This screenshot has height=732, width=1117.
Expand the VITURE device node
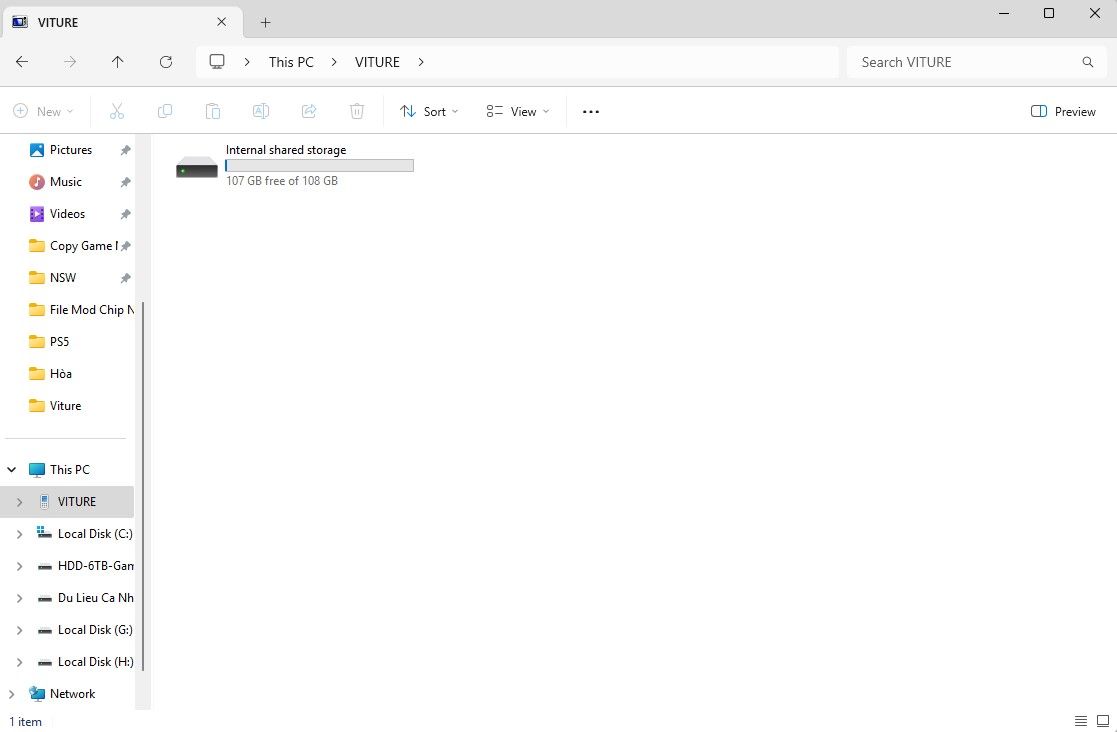19,502
